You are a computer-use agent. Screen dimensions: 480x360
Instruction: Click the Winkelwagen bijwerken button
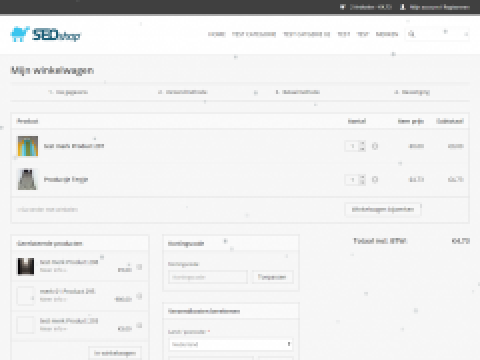tap(383, 210)
